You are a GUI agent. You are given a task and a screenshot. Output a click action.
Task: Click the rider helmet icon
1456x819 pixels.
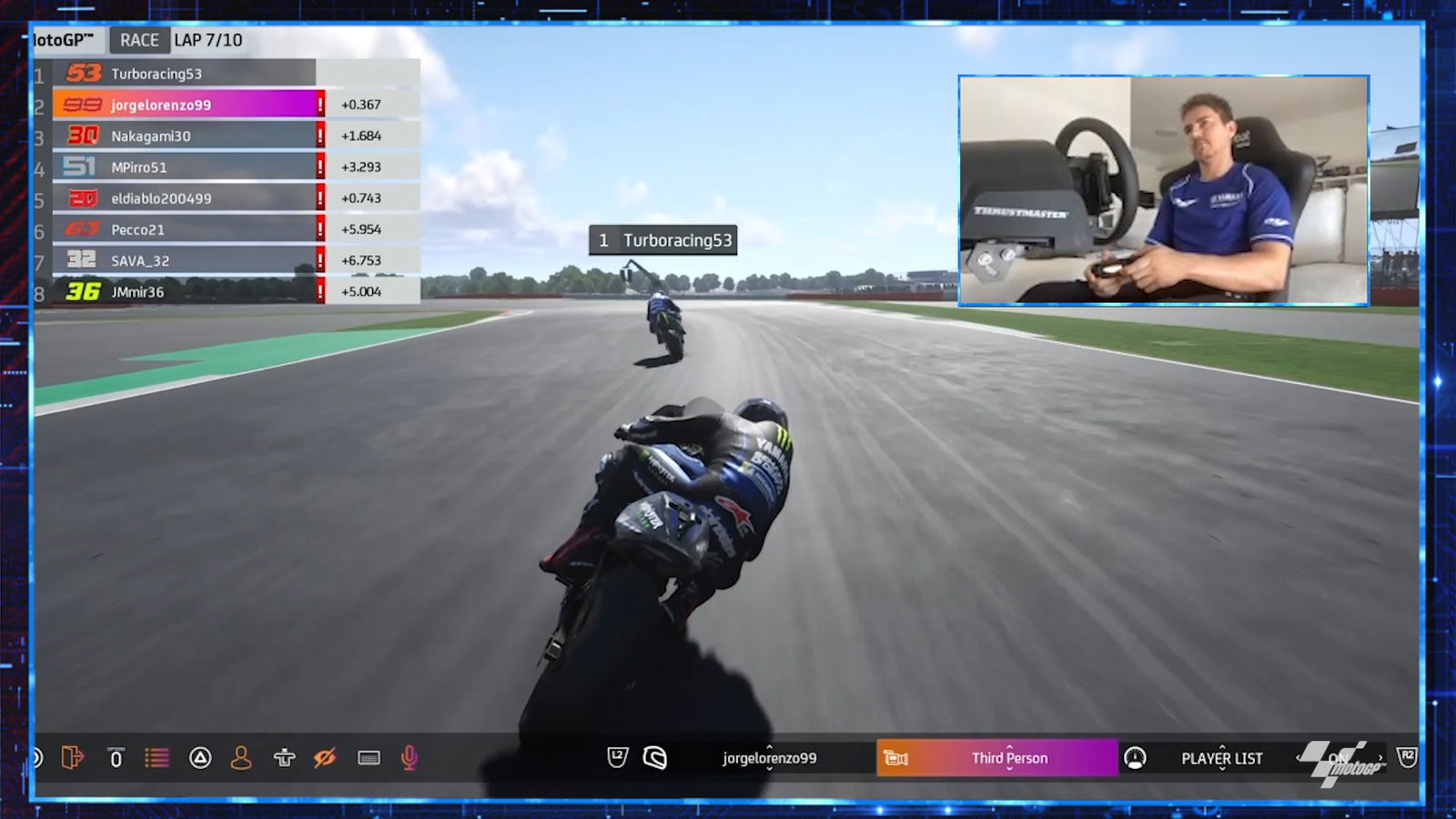654,757
